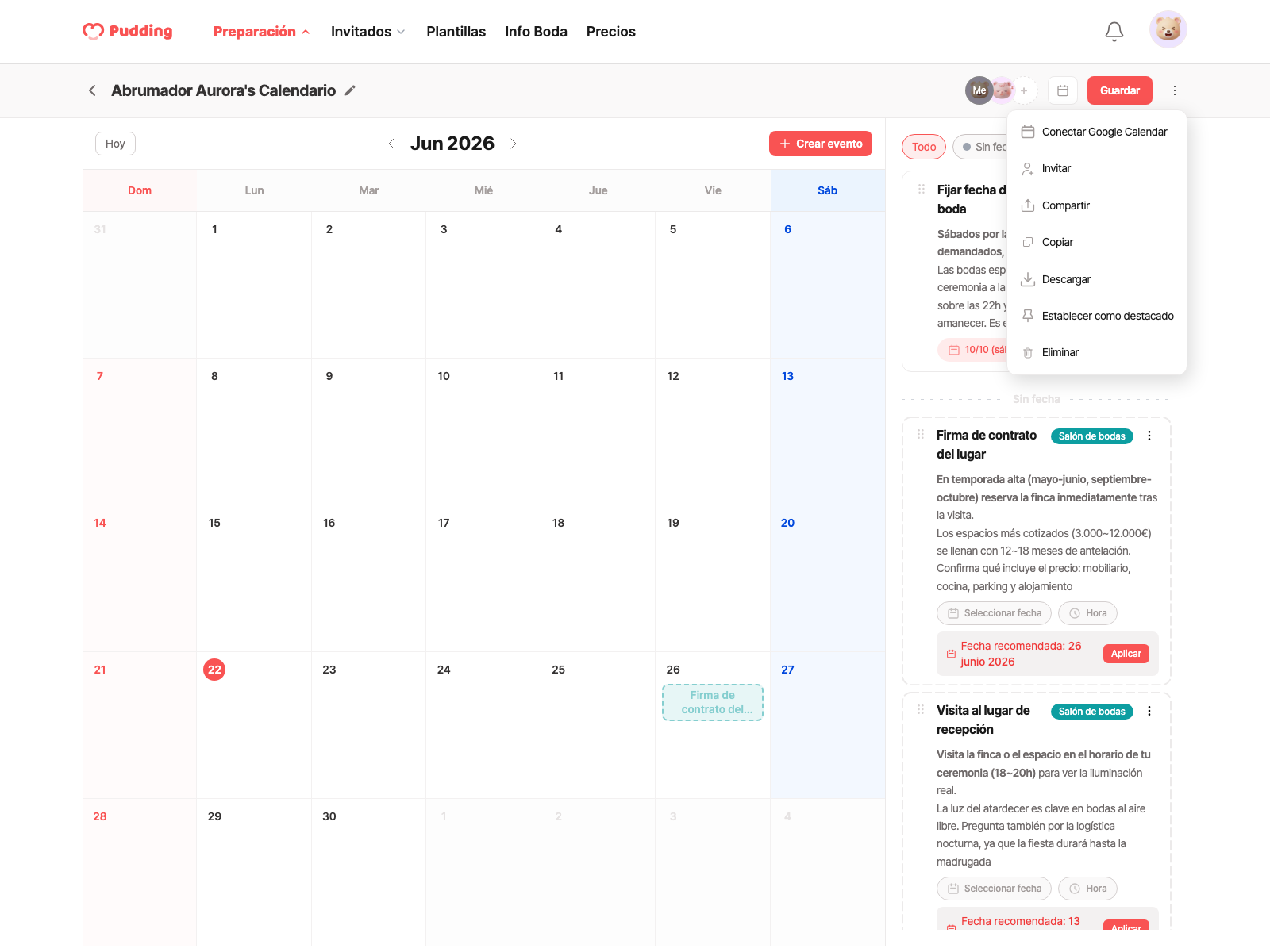Open kebab menu on 'Visita al lugar' card
The image size is (1270, 952).
tap(1149, 711)
